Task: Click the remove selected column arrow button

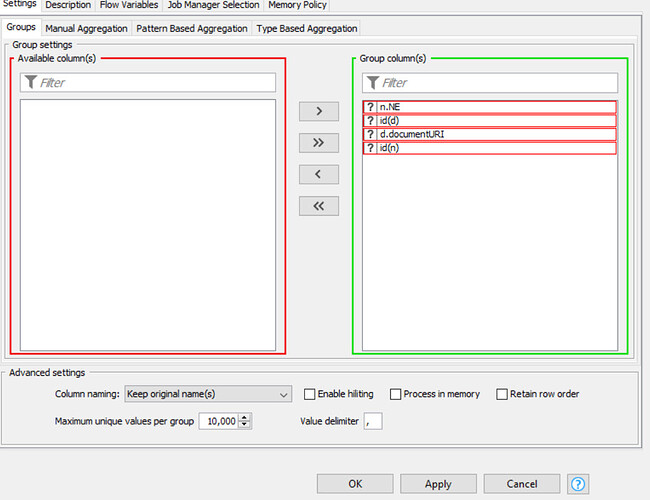Action: [319, 174]
